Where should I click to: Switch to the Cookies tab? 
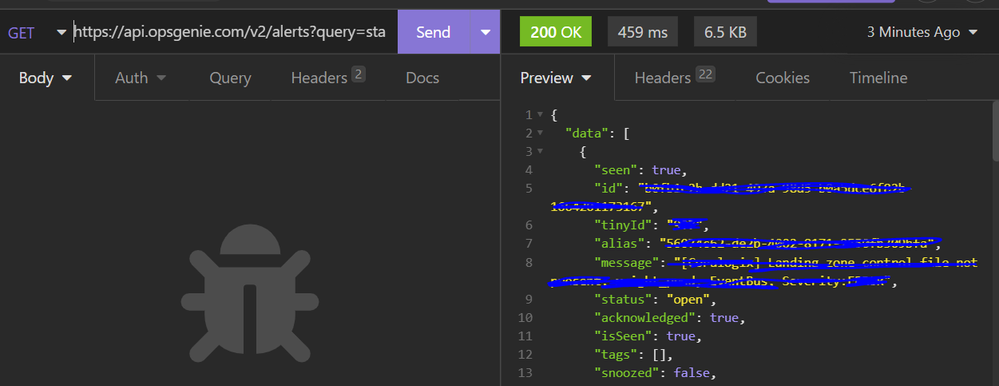pos(782,78)
